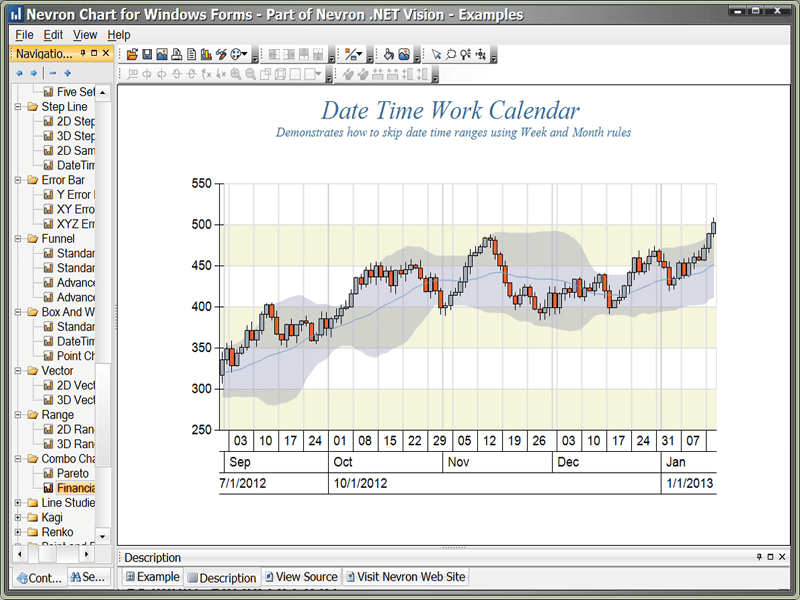The height and width of the screenshot is (600, 800).
Task: Open the View menu
Action: point(84,35)
